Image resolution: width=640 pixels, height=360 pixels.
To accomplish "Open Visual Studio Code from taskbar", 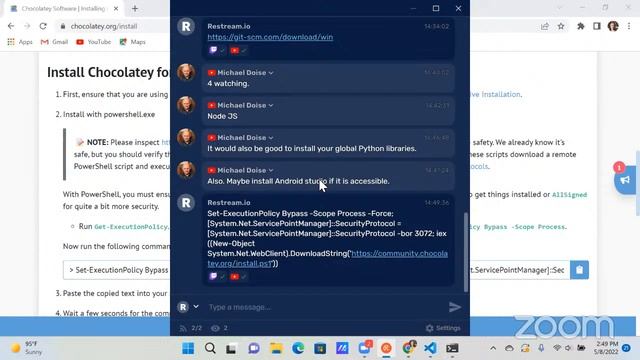I will point(430,348).
